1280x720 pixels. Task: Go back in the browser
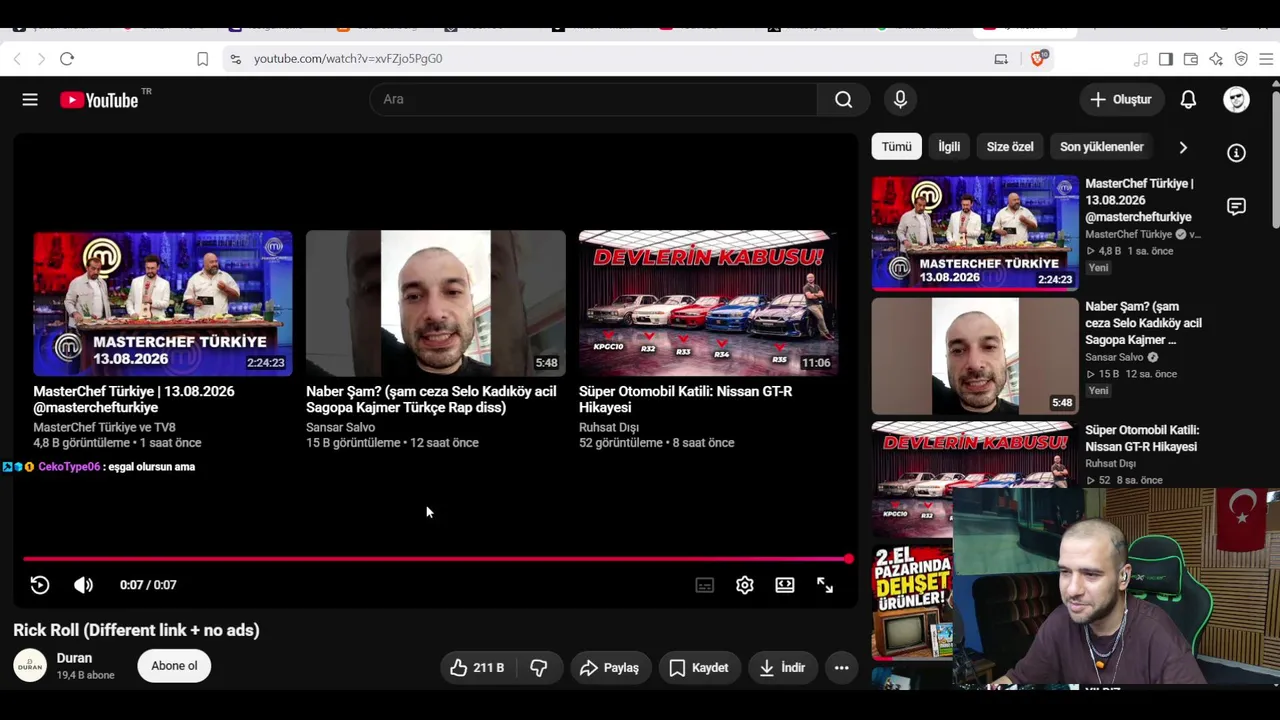pyautogui.click(x=17, y=59)
